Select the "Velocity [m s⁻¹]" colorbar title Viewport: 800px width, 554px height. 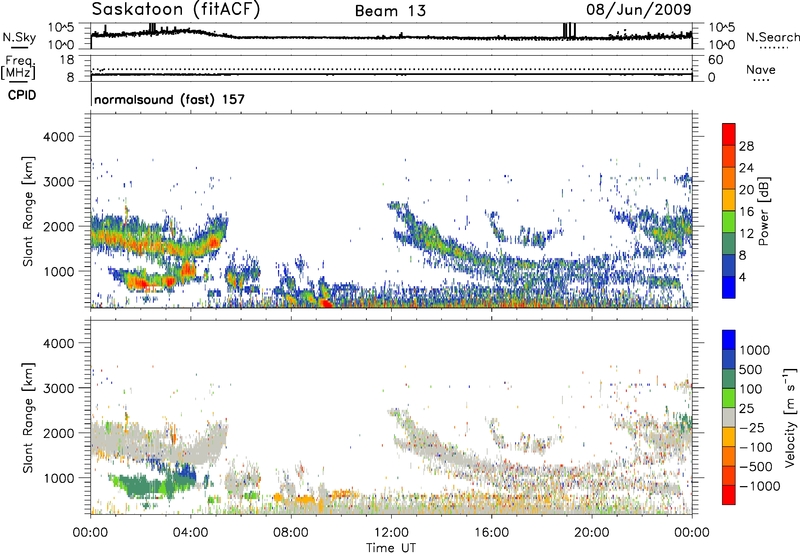pos(790,417)
